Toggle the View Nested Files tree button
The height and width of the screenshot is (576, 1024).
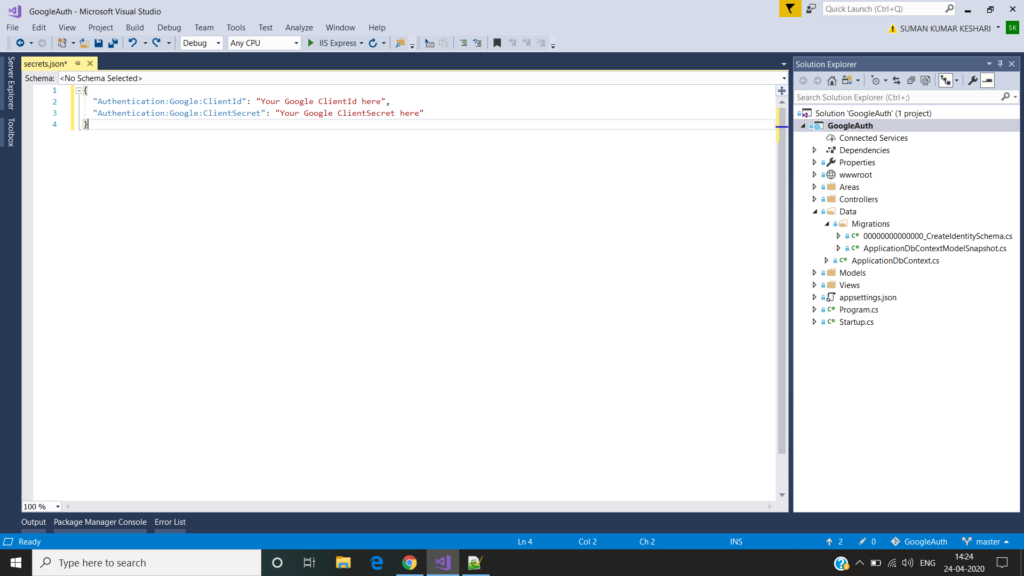tap(946, 80)
